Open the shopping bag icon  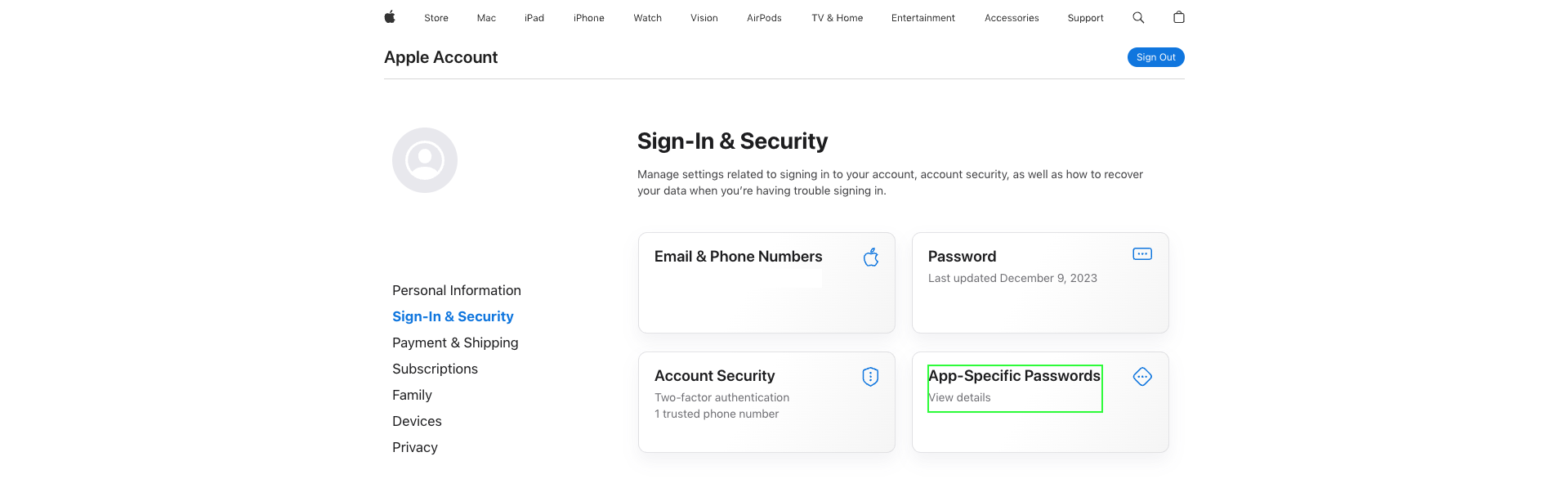coord(1178,17)
